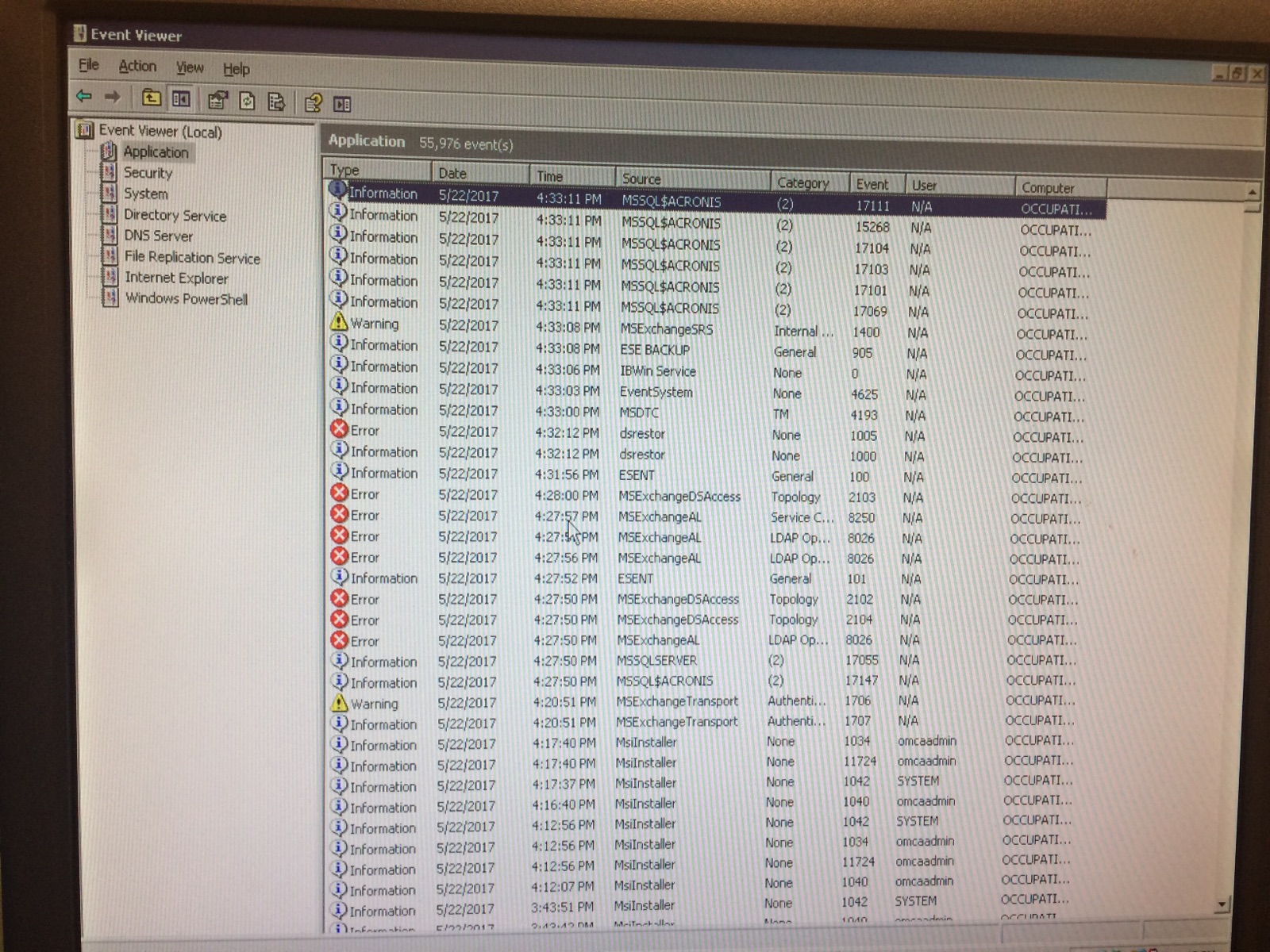Click MSSQL$ACRONIS source of event 17147

(664, 681)
